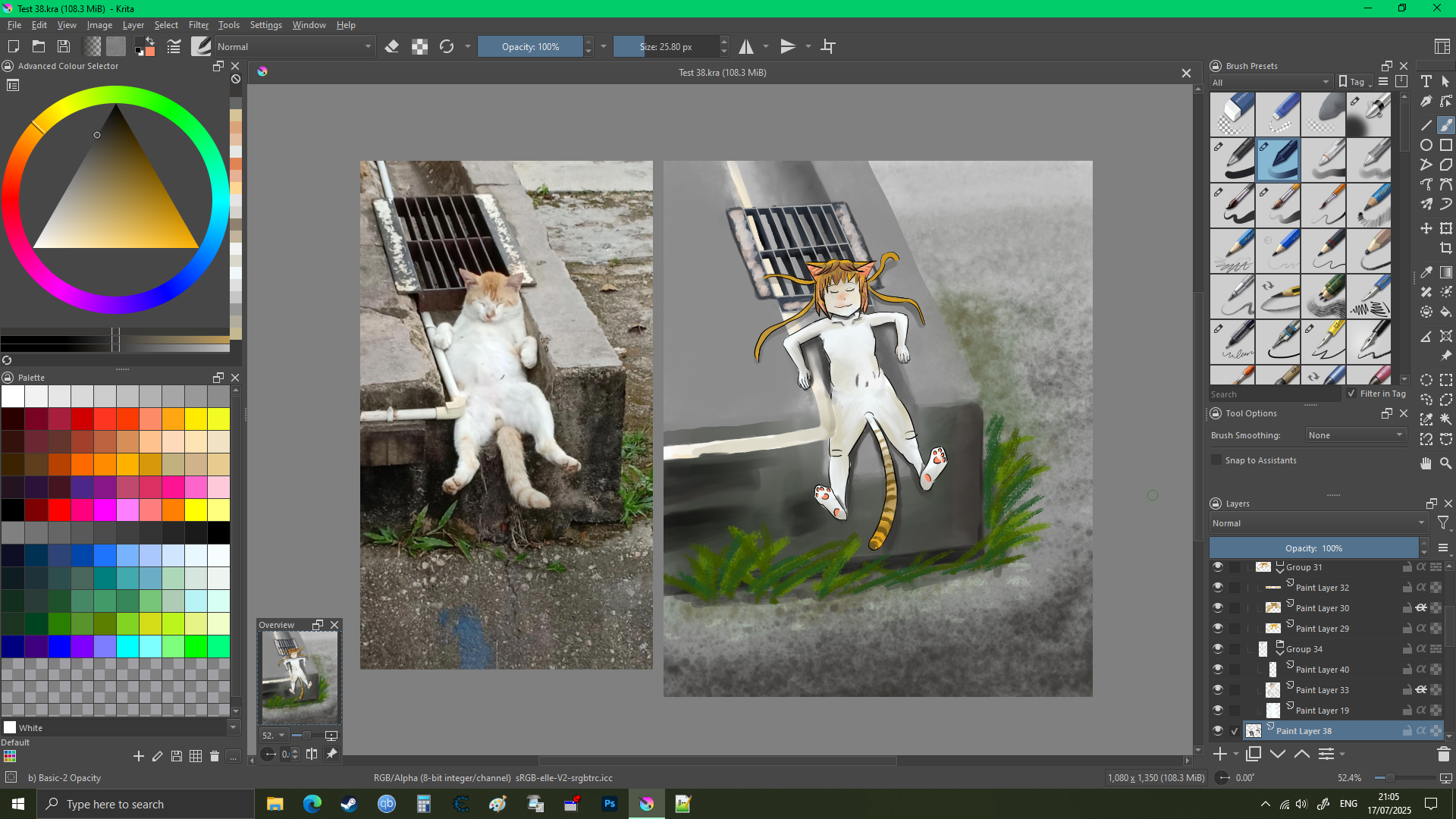This screenshot has width=1456, height=819.
Task: Hide Paint Layer 32 with eye icon
Action: pos(1218,588)
